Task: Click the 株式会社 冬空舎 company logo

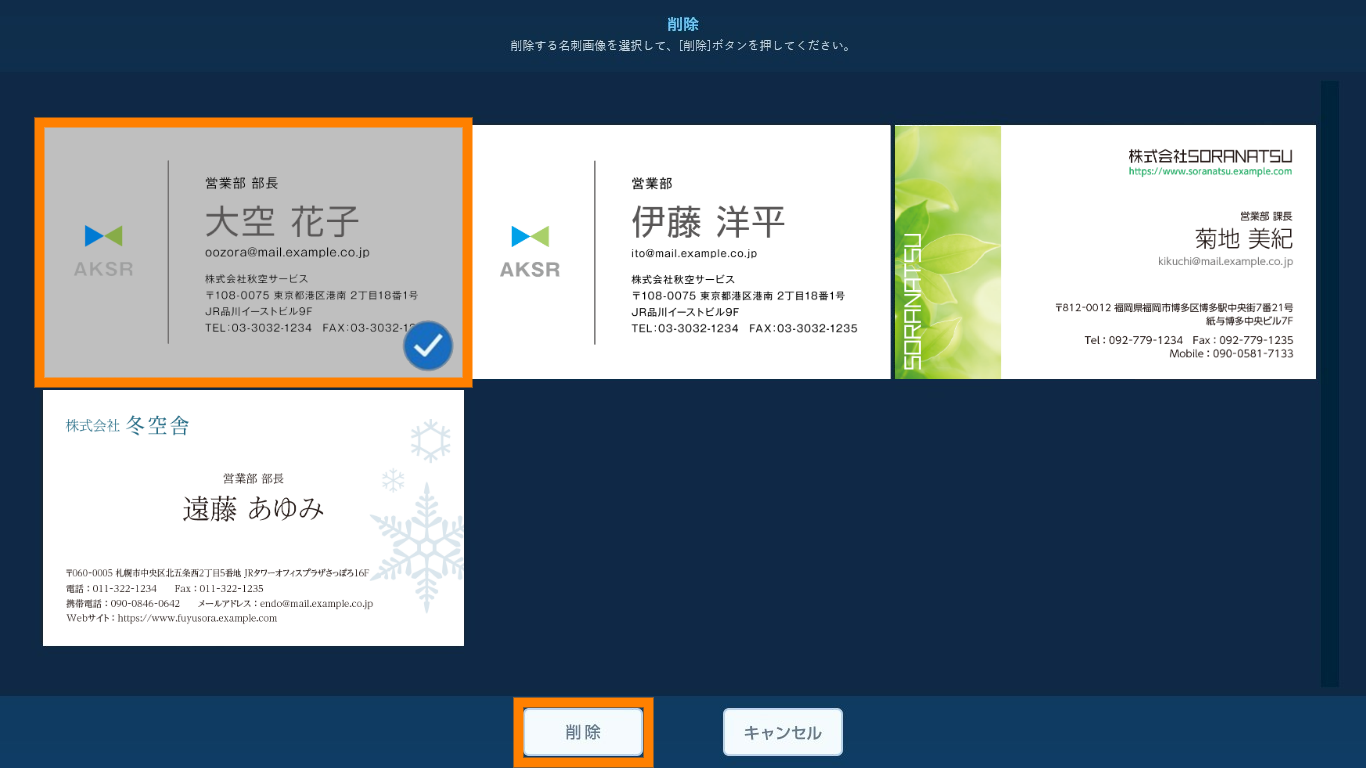Action: click(x=128, y=426)
